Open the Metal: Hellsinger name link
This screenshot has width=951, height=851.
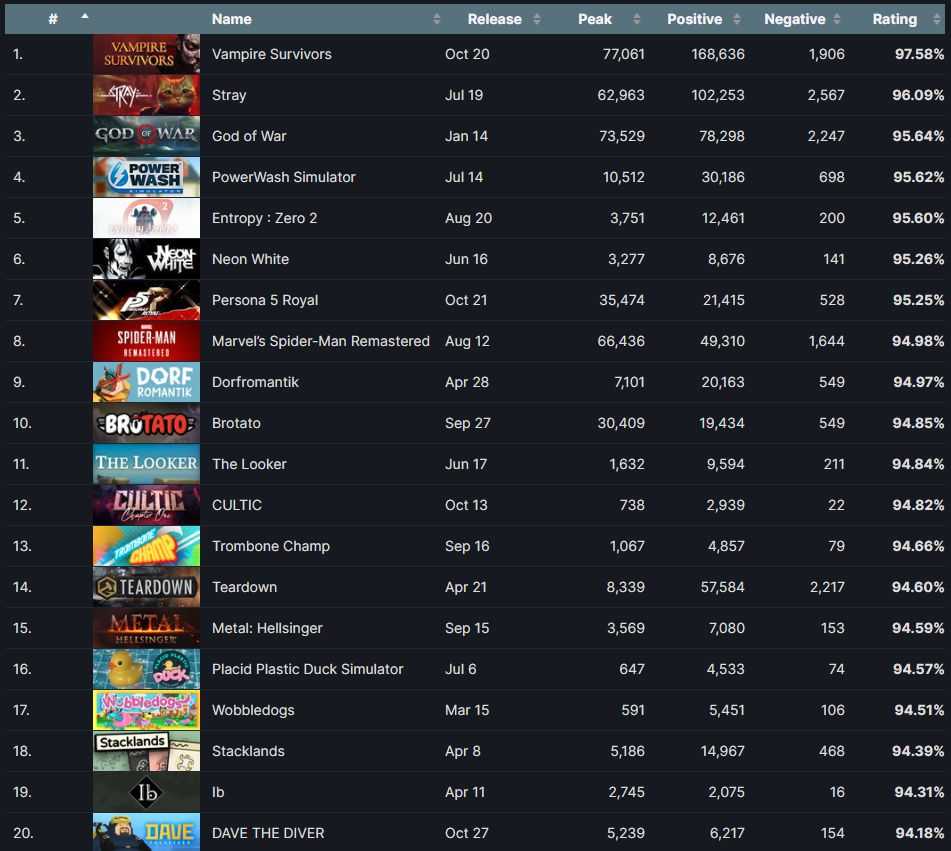point(267,628)
